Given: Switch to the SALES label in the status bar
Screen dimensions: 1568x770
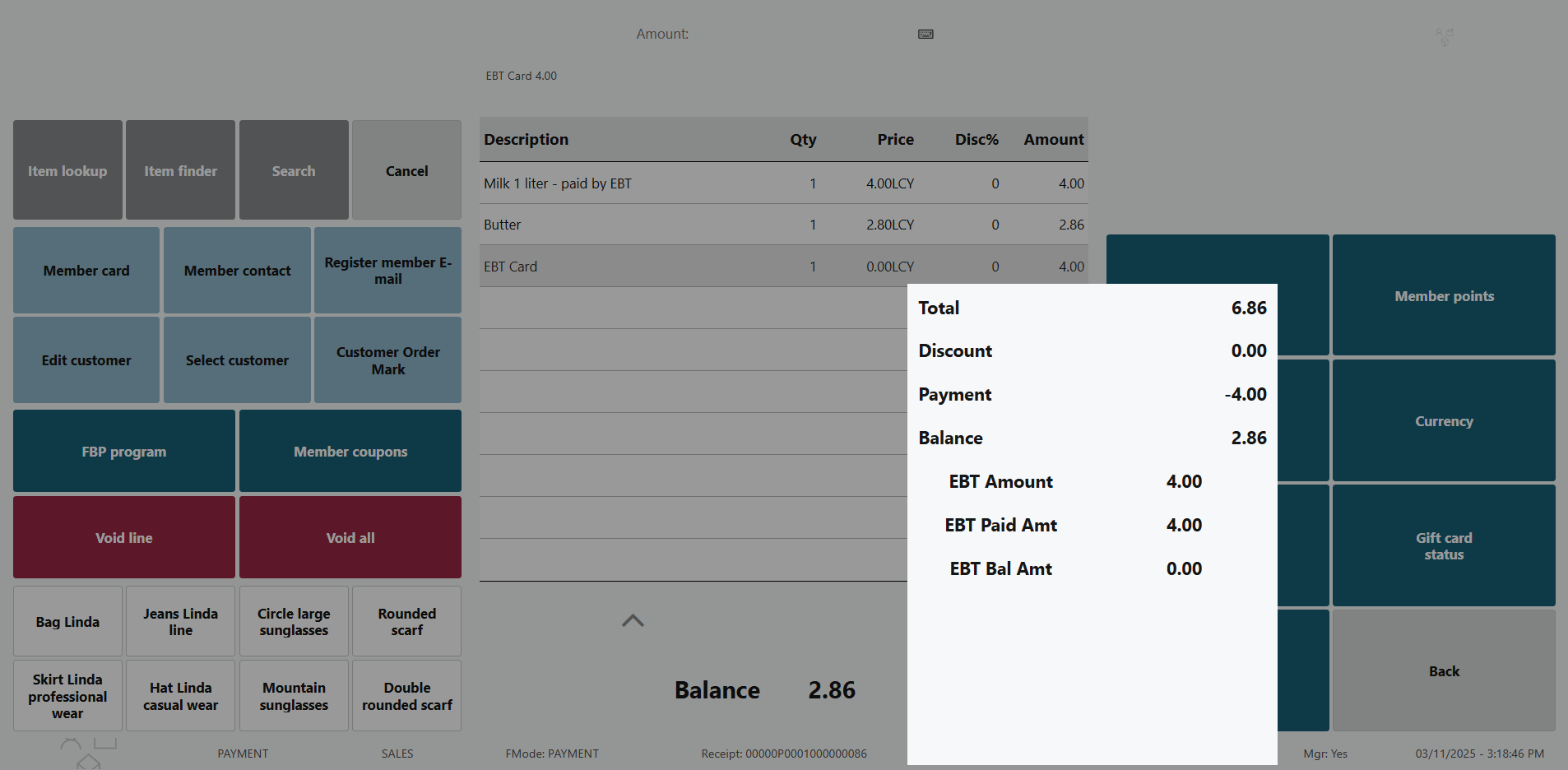Looking at the screenshot, I should click(397, 754).
